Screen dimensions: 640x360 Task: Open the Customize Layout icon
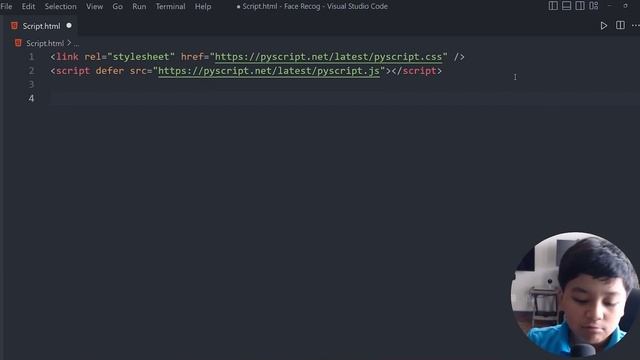click(x=593, y=6)
